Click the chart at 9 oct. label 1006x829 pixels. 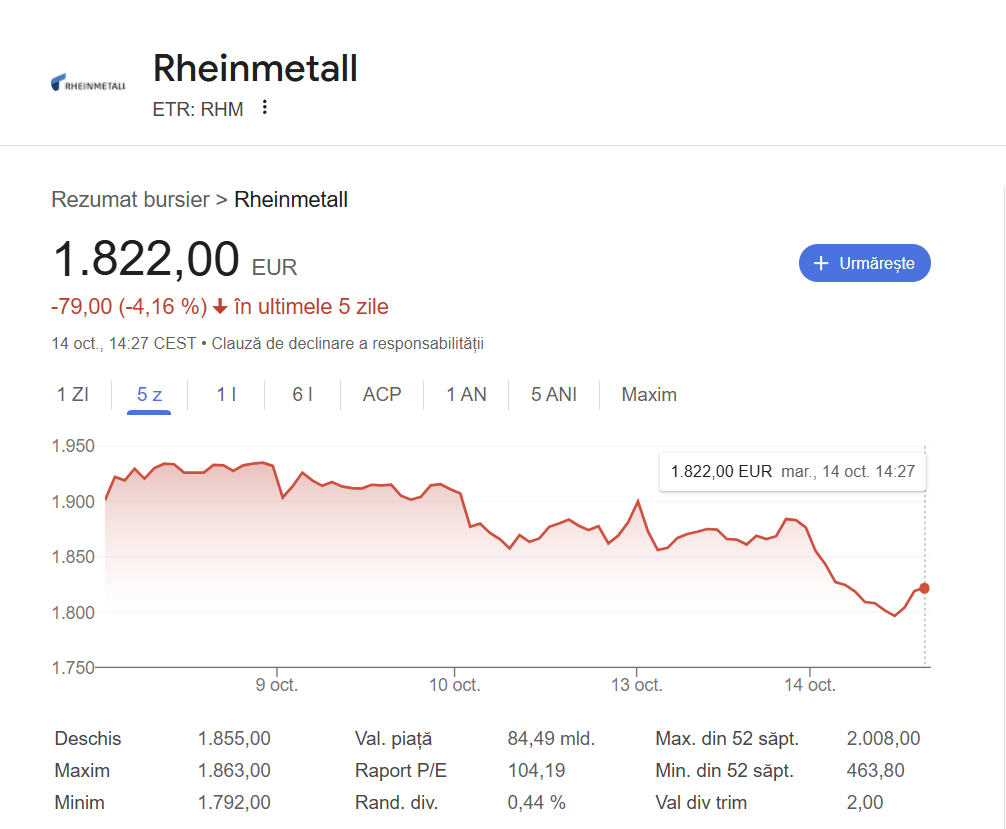[277, 685]
